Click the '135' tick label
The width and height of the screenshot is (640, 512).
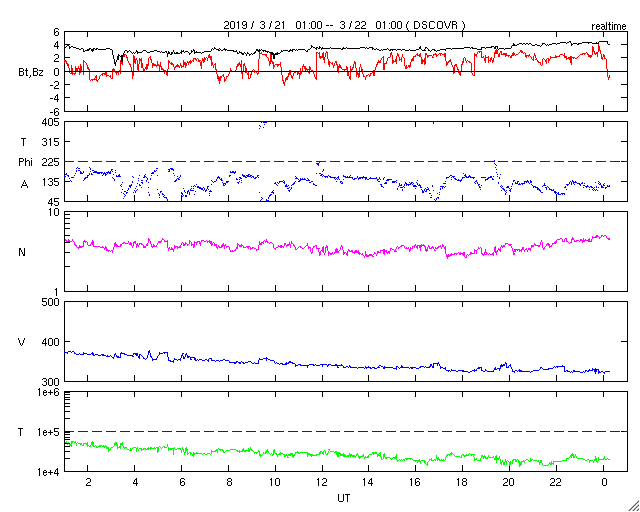51,182
